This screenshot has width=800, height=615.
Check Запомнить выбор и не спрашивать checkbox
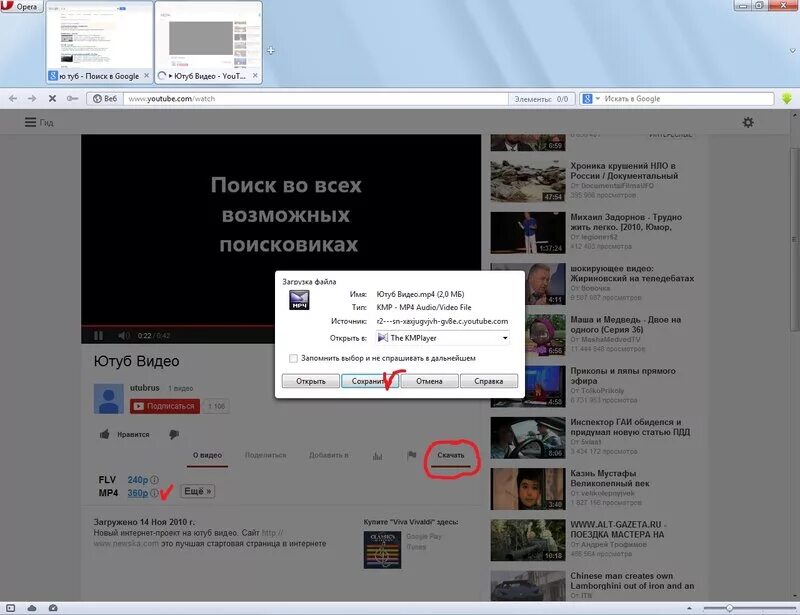pyautogui.click(x=293, y=358)
